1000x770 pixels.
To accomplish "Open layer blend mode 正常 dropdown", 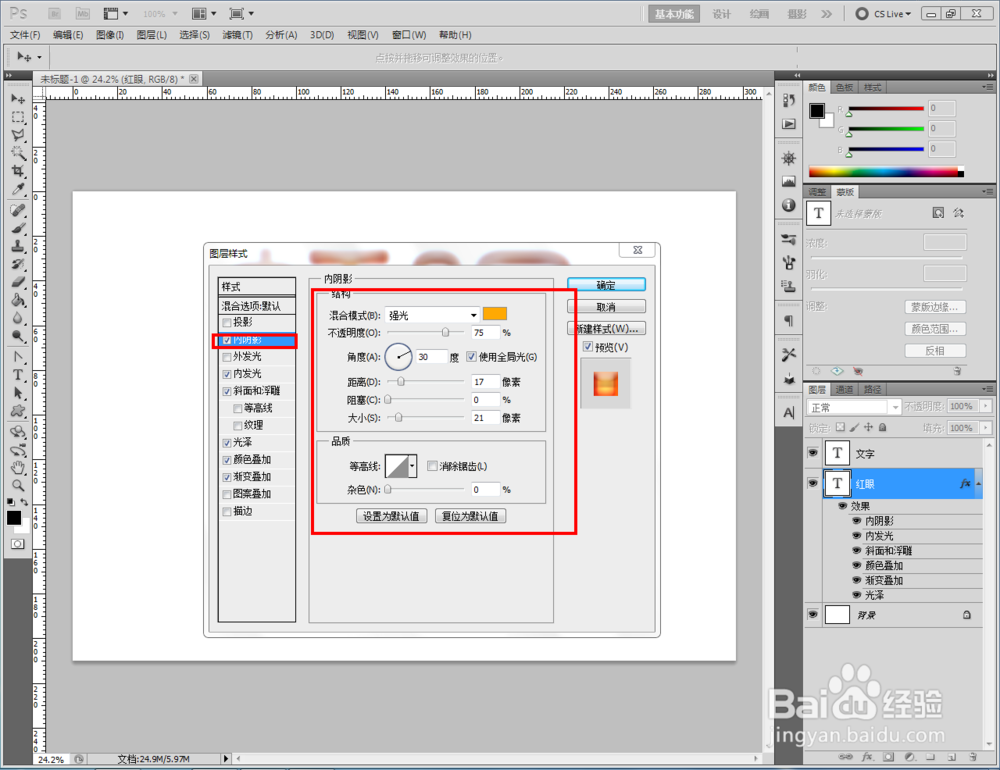I will (854, 407).
